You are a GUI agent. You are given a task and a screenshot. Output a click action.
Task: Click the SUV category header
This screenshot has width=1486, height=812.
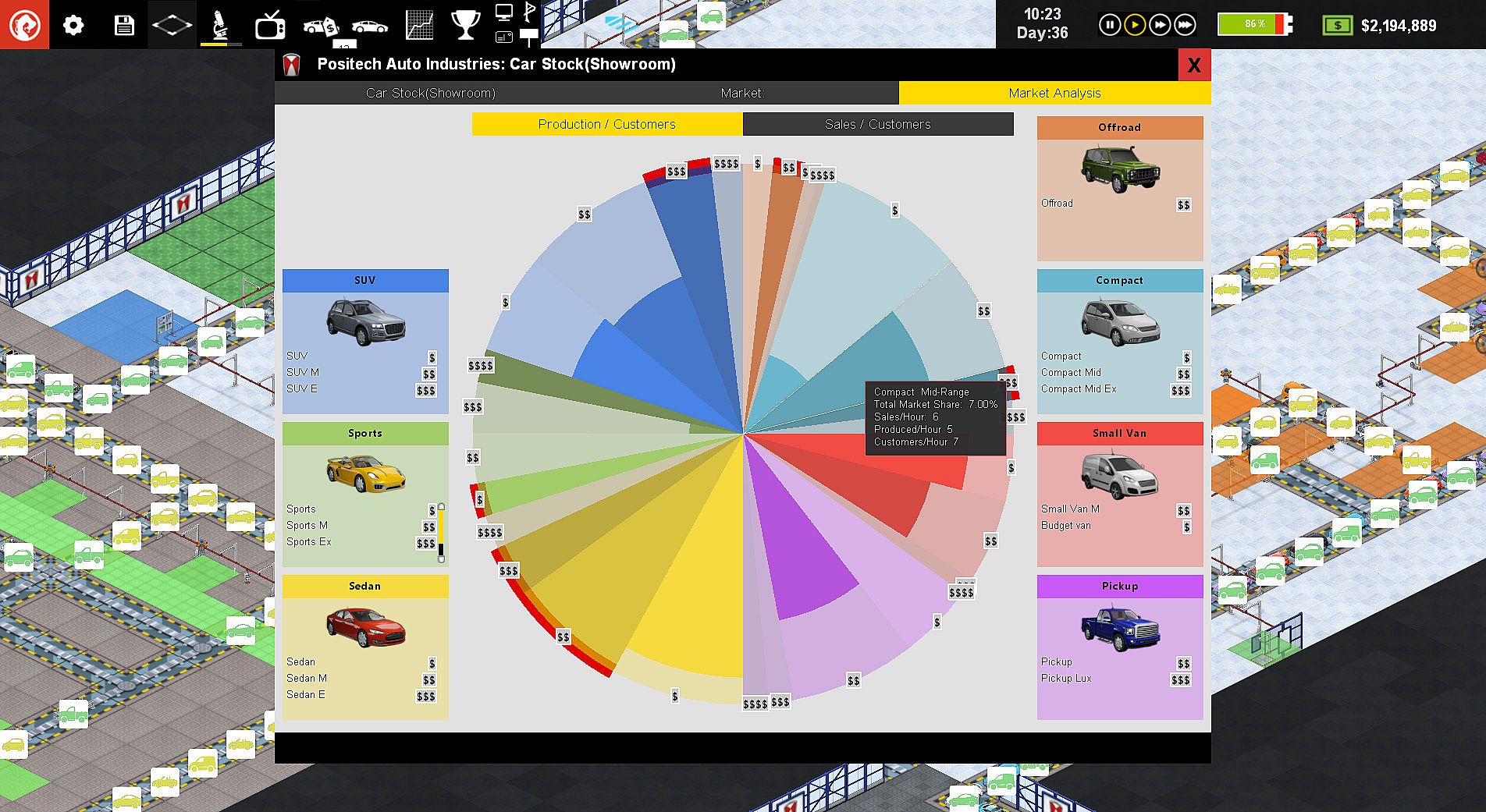(365, 281)
